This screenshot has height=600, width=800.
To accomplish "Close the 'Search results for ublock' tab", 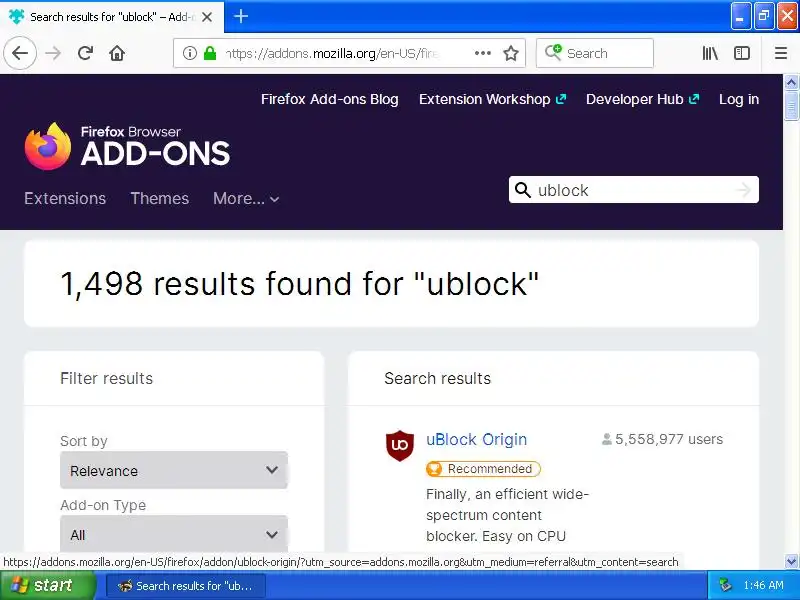I will tap(207, 17).
